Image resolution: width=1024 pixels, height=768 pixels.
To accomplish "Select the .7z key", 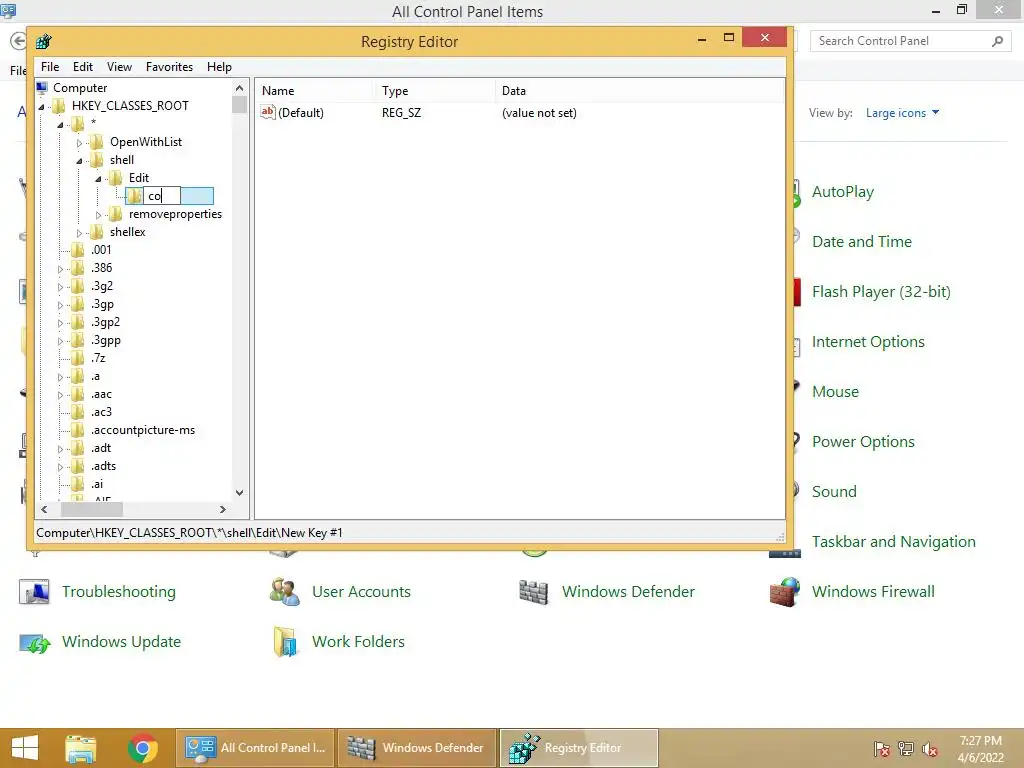I will click(x=98, y=358).
